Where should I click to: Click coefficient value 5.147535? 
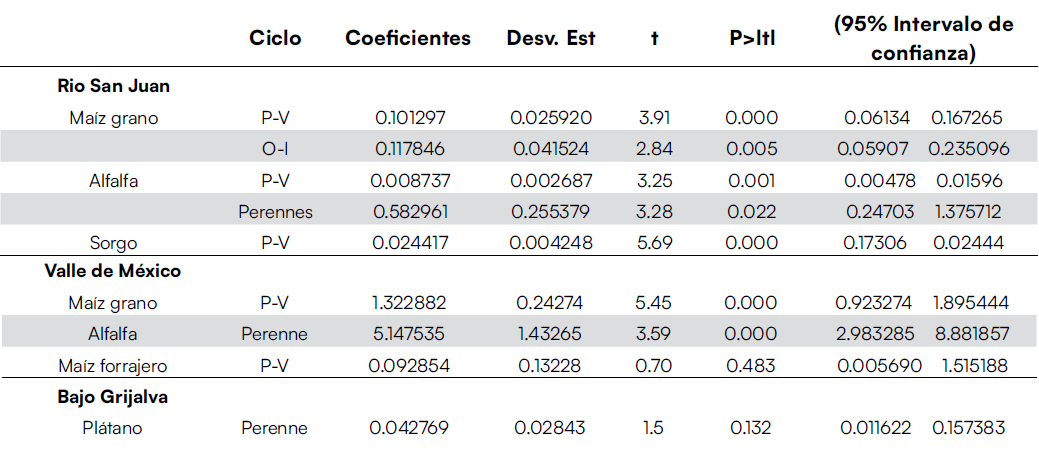pyautogui.click(x=410, y=335)
